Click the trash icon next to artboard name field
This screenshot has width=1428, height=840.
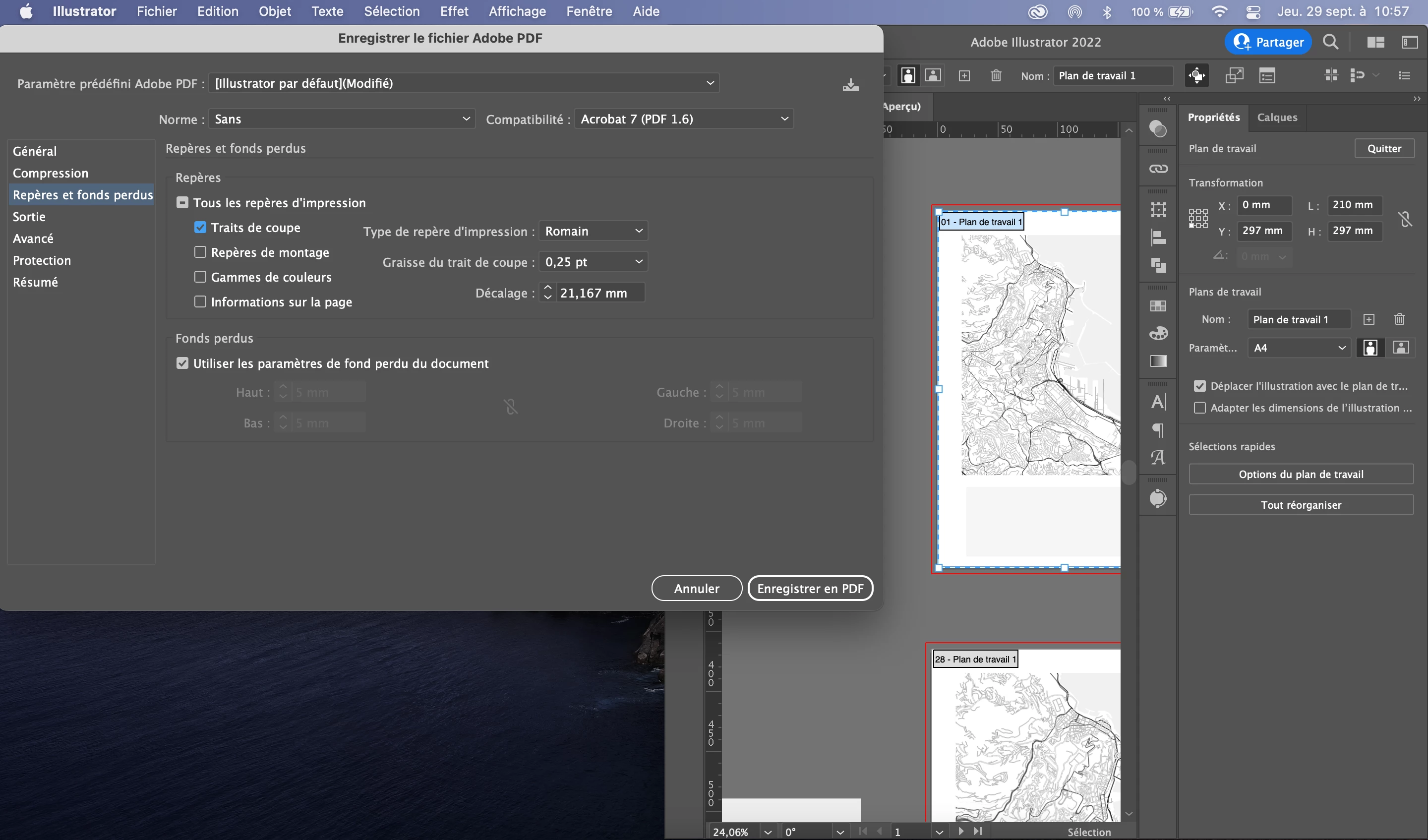[x=1399, y=319]
